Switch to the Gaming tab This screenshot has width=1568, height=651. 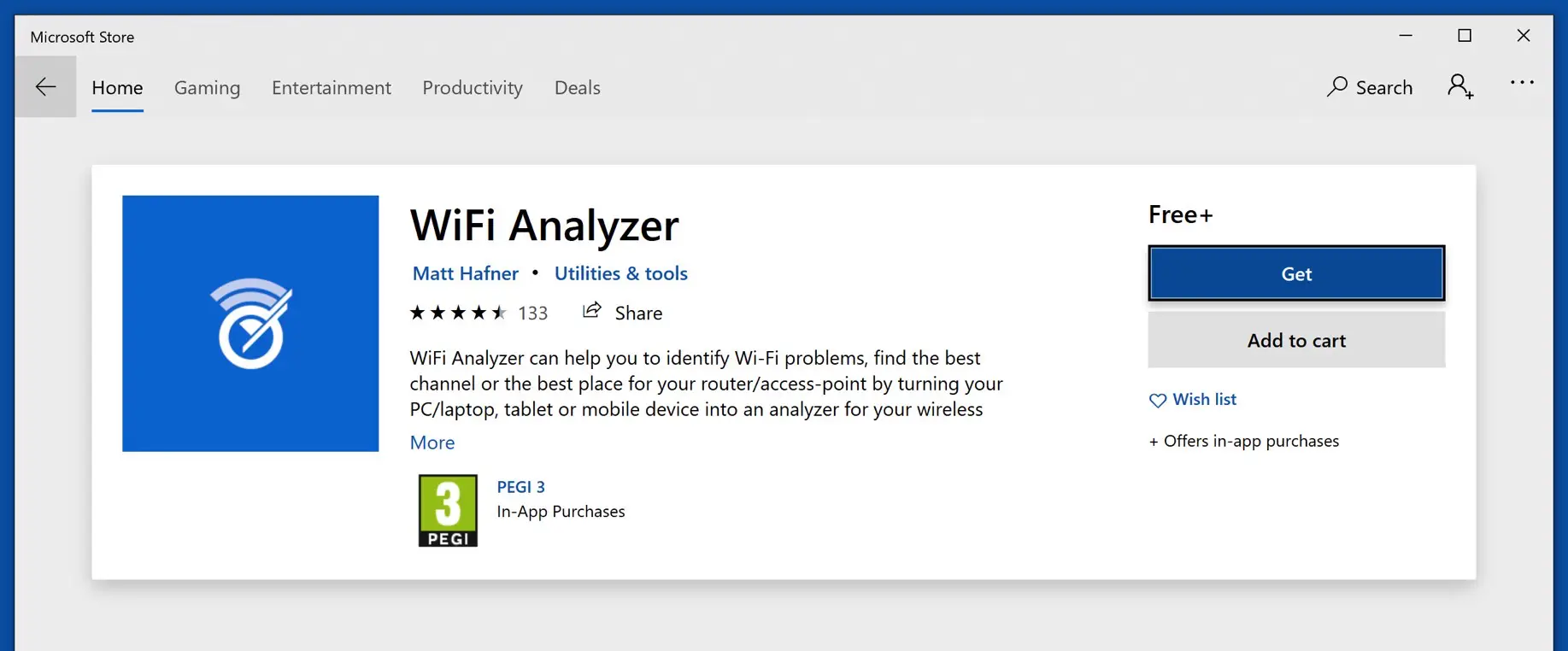tap(207, 87)
